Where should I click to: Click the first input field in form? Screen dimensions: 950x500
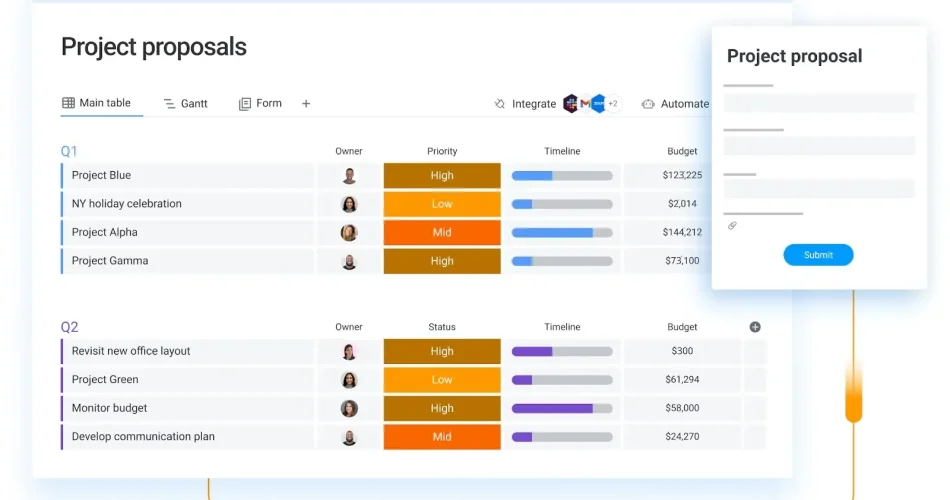[819, 103]
